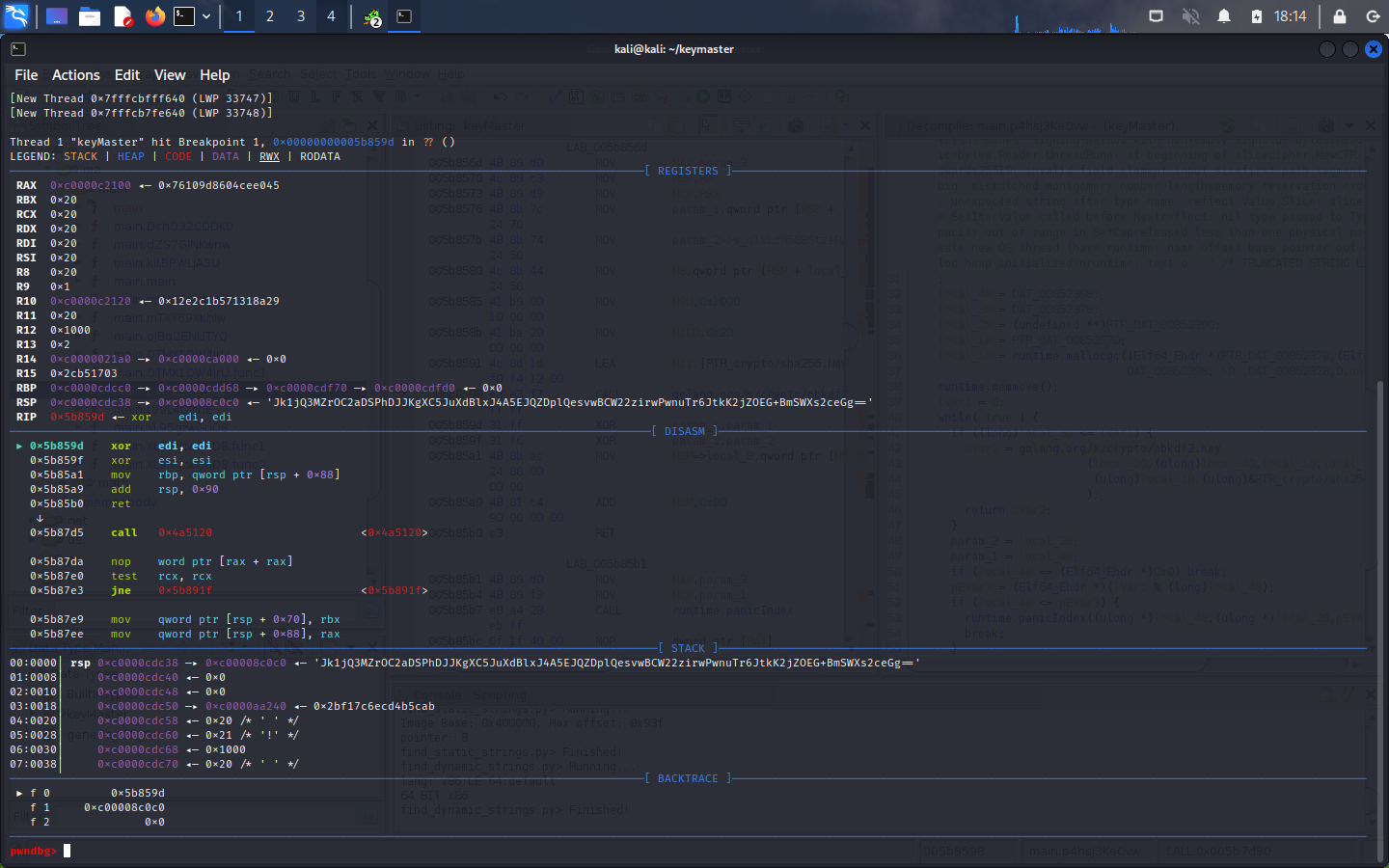The height and width of the screenshot is (868, 1389).
Task: Switch to workspace 3
Action: pyautogui.click(x=301, y=16)
